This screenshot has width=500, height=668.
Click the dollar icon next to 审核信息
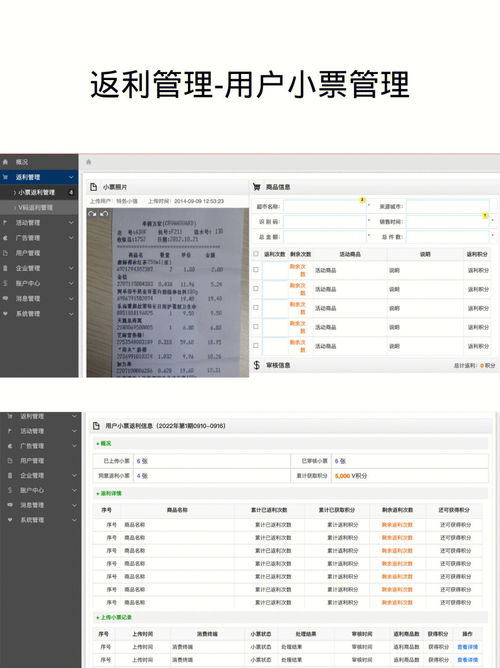[256, 365]
